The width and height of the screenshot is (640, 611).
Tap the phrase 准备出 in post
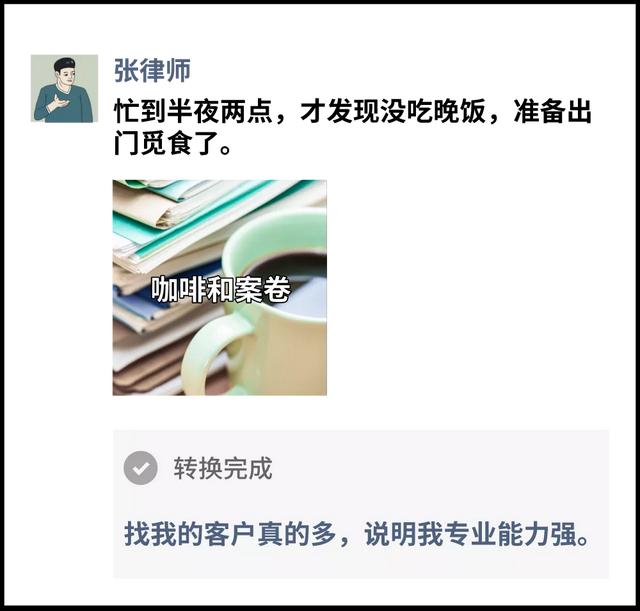553,111
